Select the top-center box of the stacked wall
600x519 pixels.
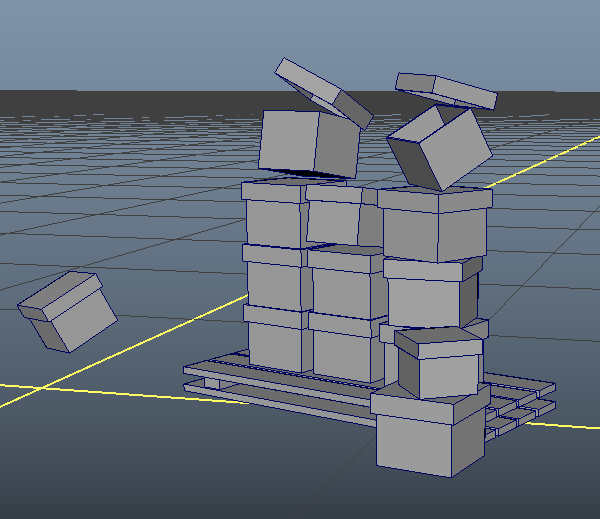click(x=341, y=216)
